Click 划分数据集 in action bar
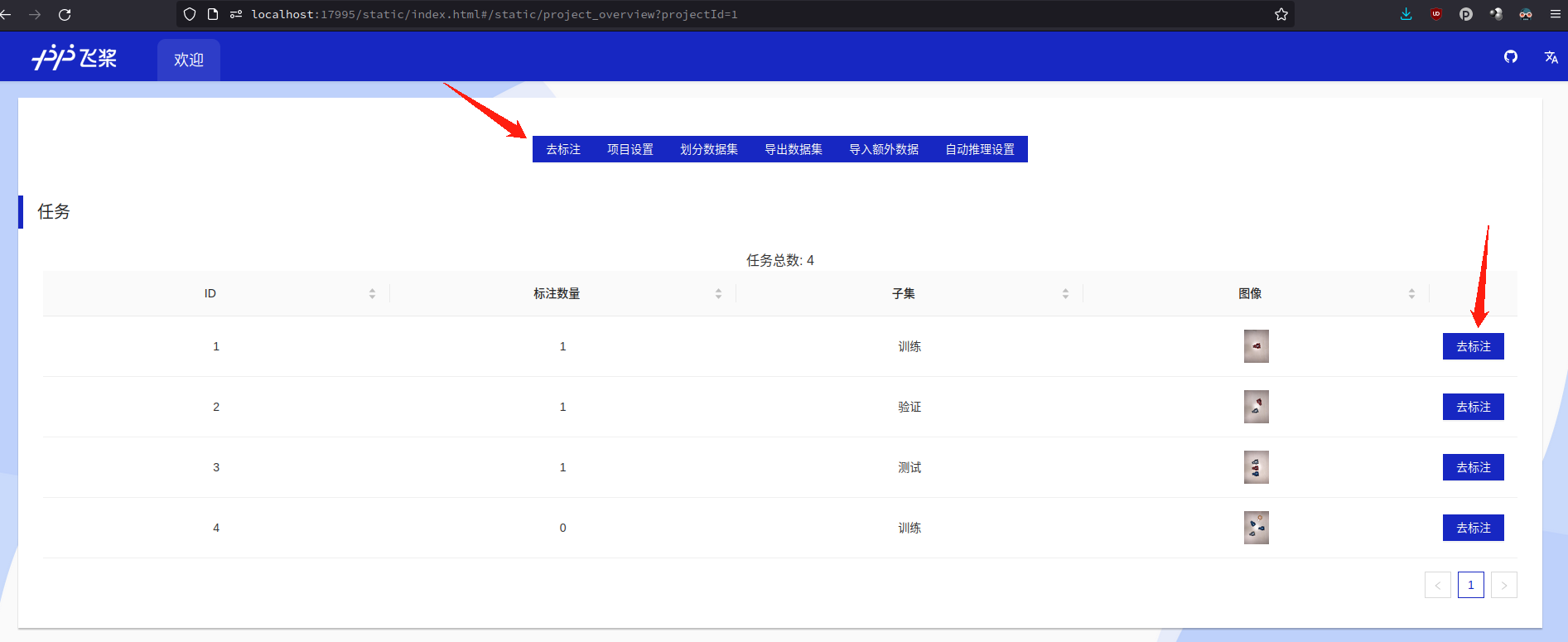The height and width of the screenshot is (642, 1568). pos(709,149)
